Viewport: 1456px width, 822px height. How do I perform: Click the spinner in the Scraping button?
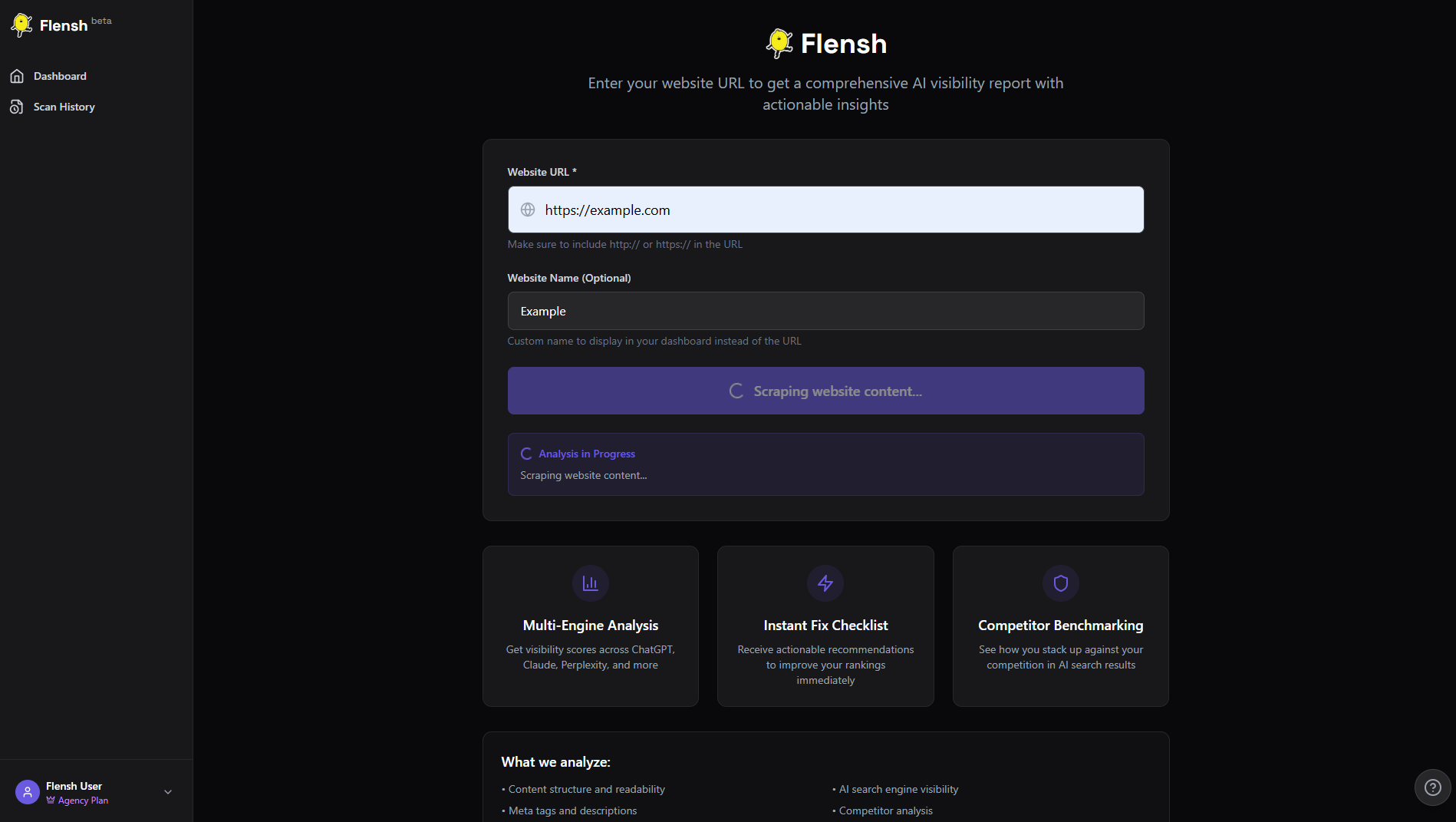click(736, 391)
